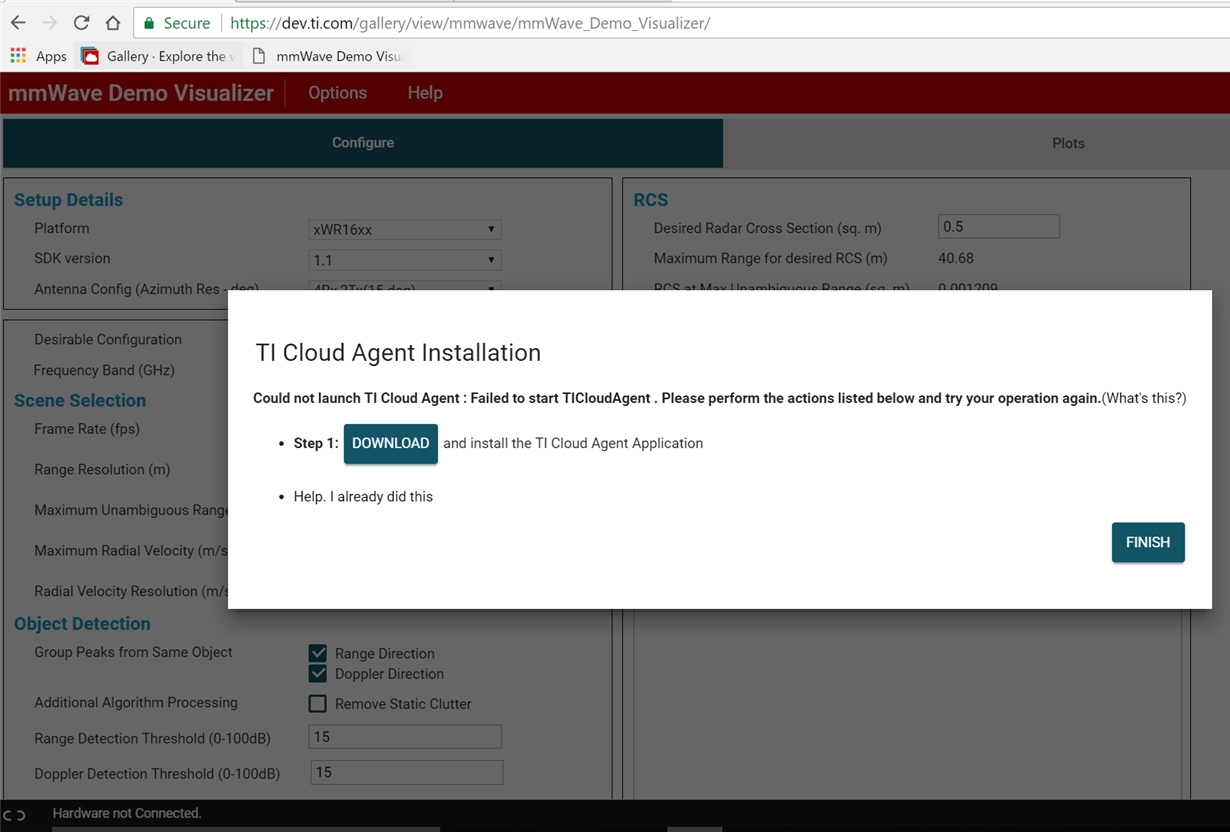Click the DOWNLOAD button

click(391, 443)
